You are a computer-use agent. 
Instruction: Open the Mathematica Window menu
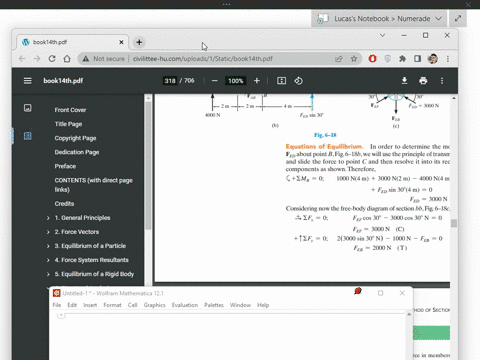pyautogui.click(x=240, y=305)
